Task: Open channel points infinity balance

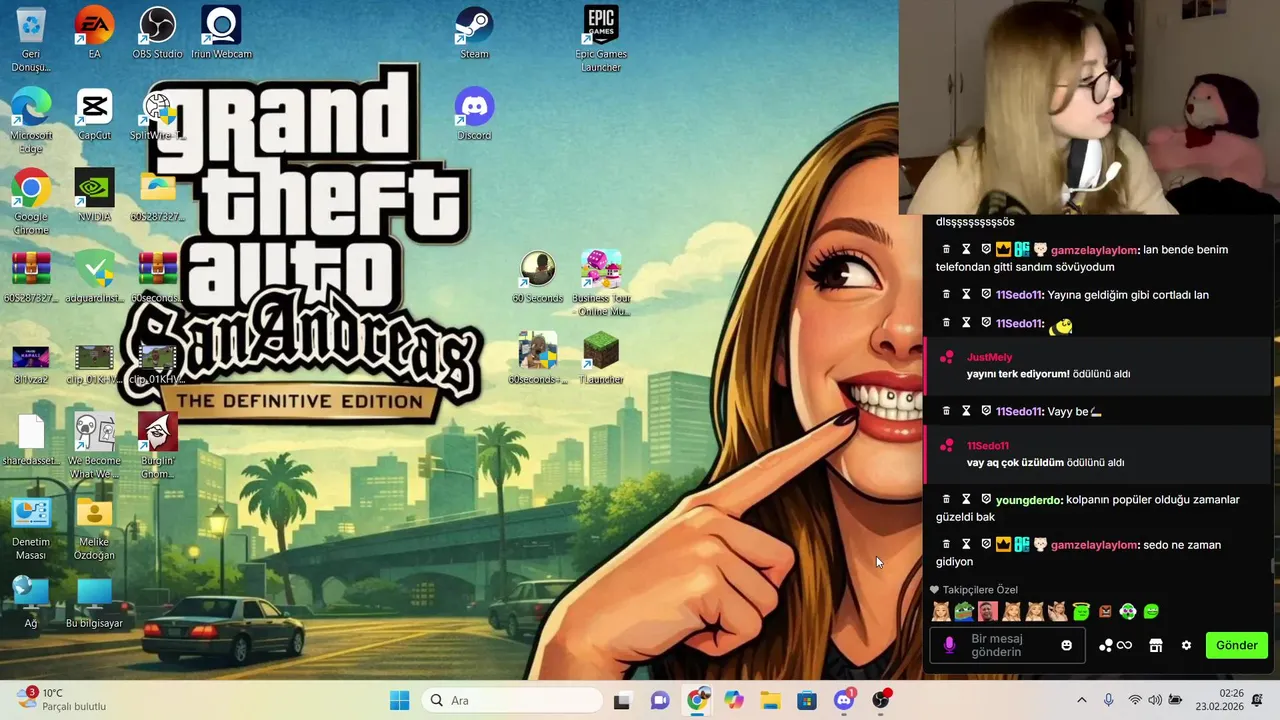Action: (x=1115, y=645)
